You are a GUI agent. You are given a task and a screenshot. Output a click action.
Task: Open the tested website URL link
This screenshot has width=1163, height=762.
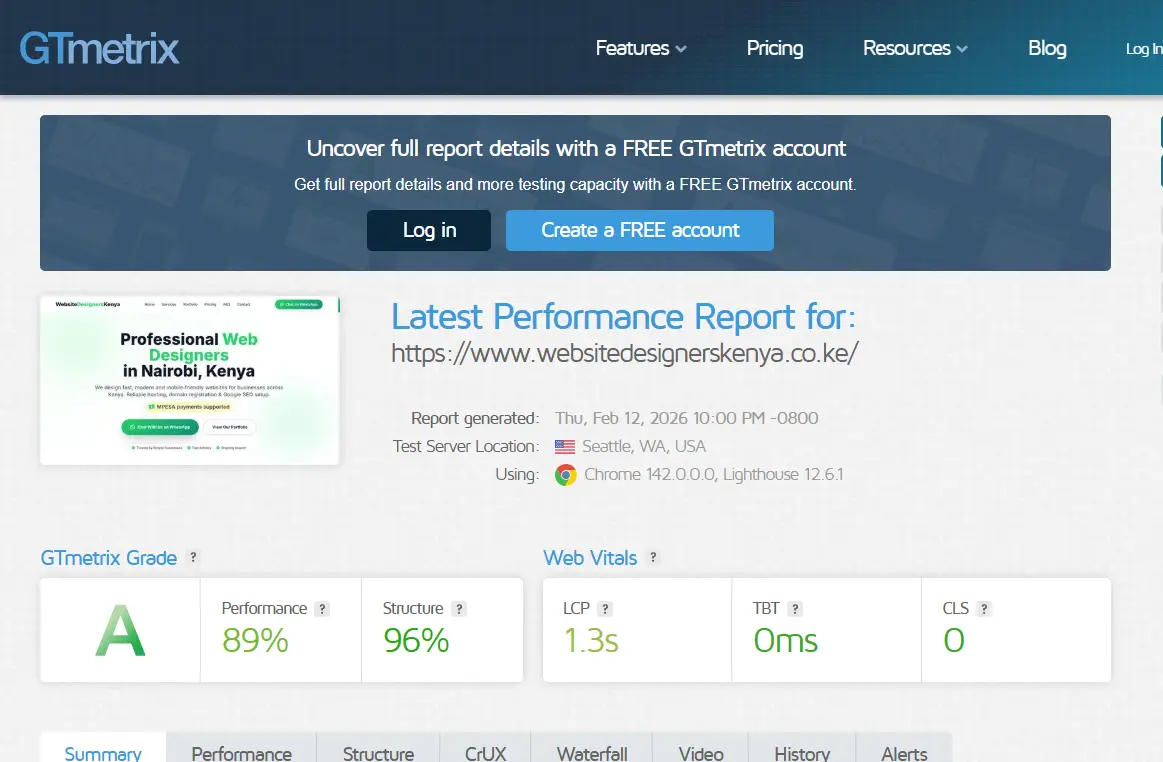(x=624, y=353)
